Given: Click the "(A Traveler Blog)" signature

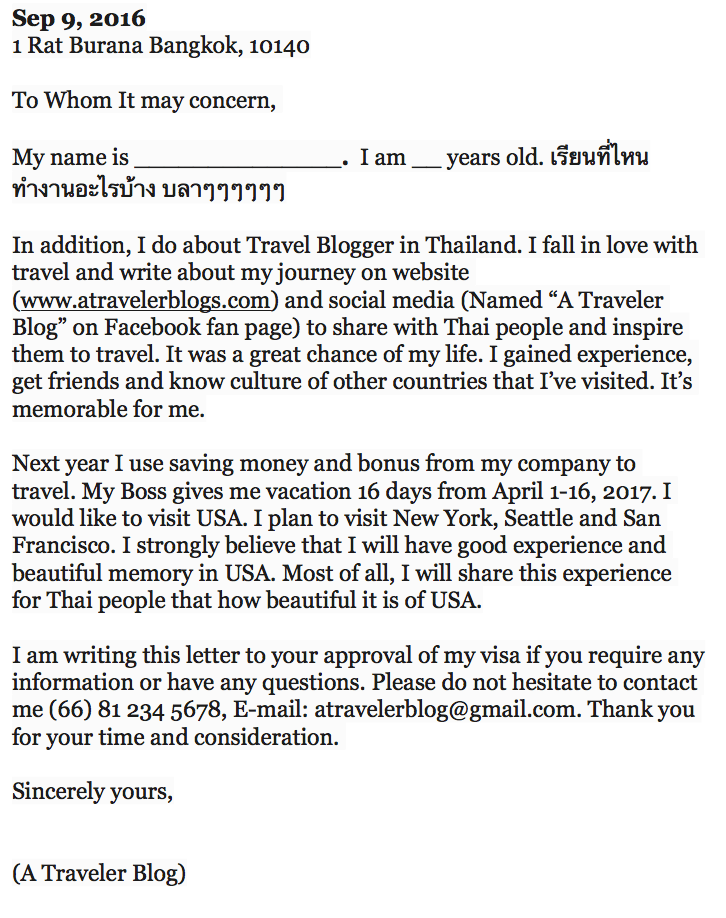Looking at the screenshot, I should click(x=99, y=873).
